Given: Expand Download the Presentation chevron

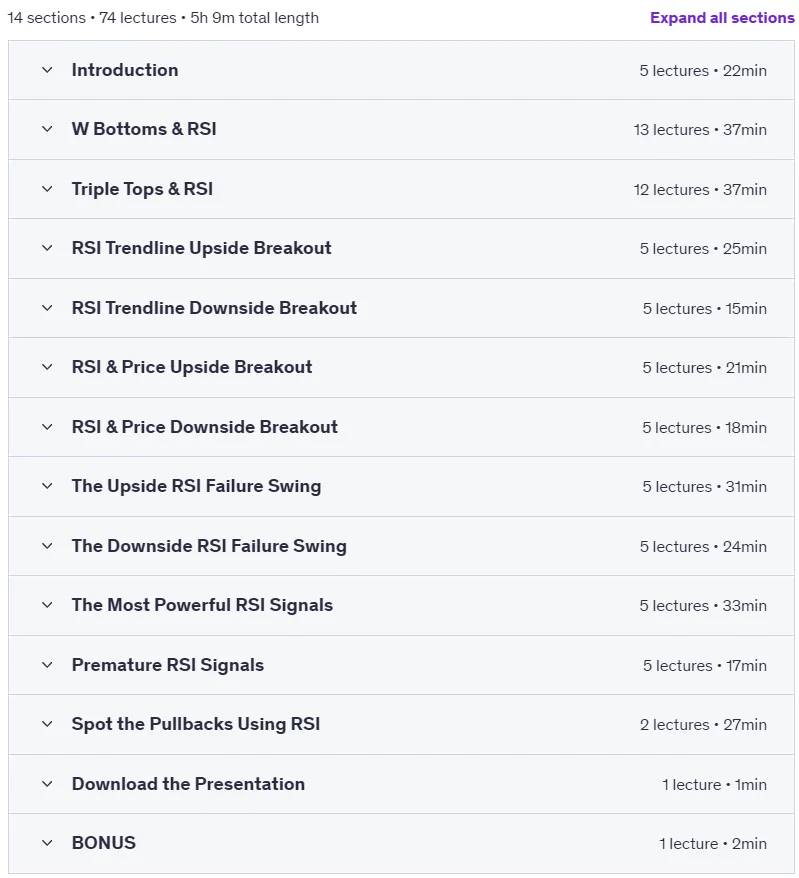Looking at the screenshot, I should [47, 784].
